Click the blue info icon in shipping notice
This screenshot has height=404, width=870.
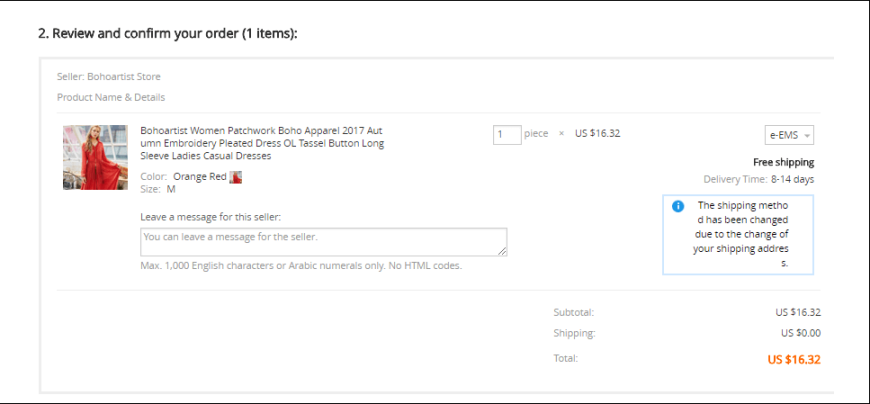point(677,206)
